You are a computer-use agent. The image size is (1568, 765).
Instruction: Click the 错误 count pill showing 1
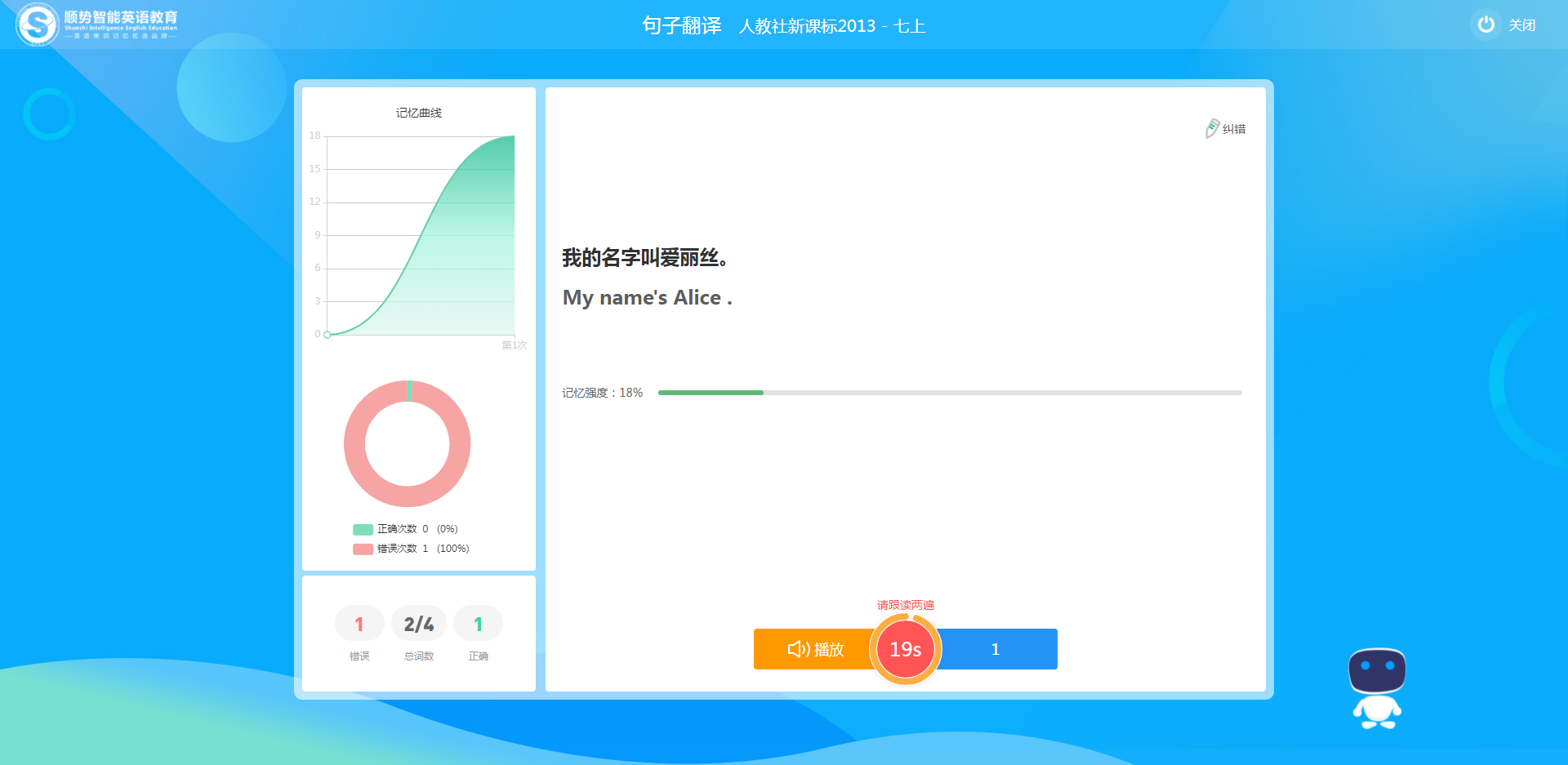[x=359, y=624]
